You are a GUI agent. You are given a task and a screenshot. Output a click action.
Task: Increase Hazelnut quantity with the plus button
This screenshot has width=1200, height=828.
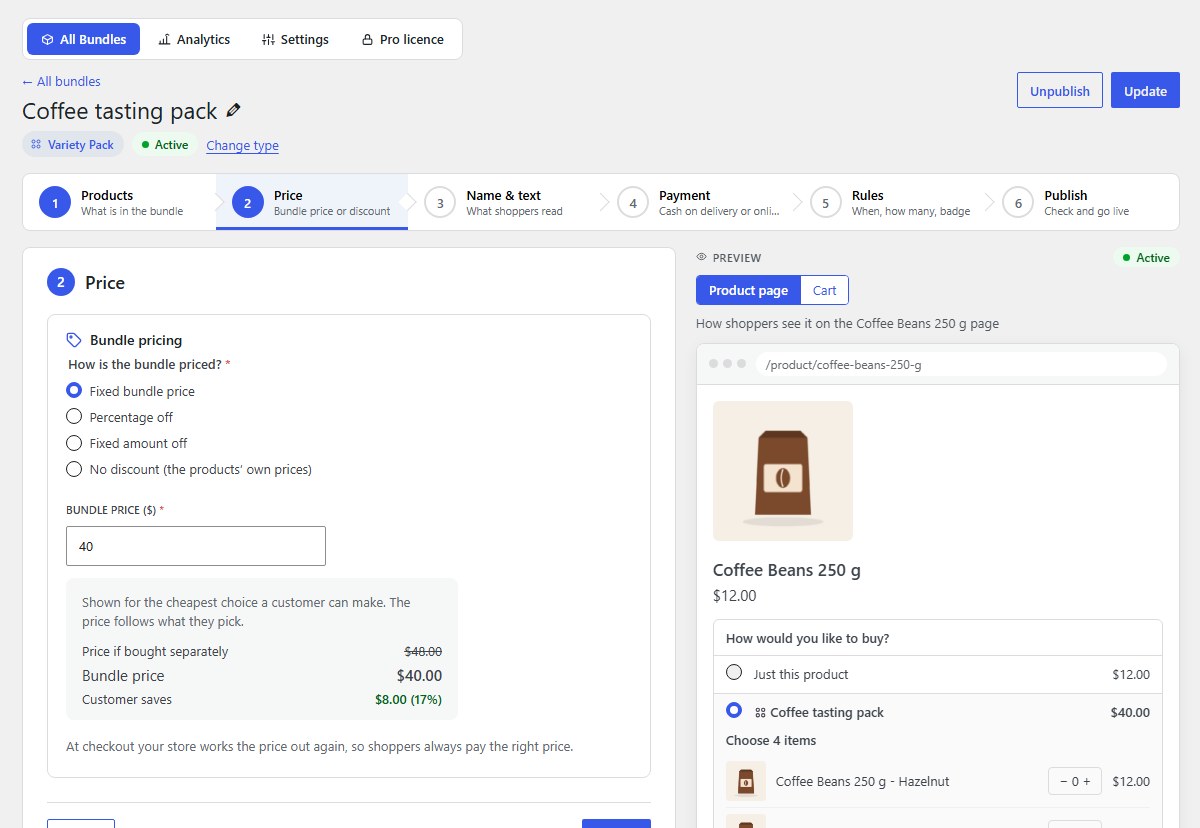[1088, 782]
